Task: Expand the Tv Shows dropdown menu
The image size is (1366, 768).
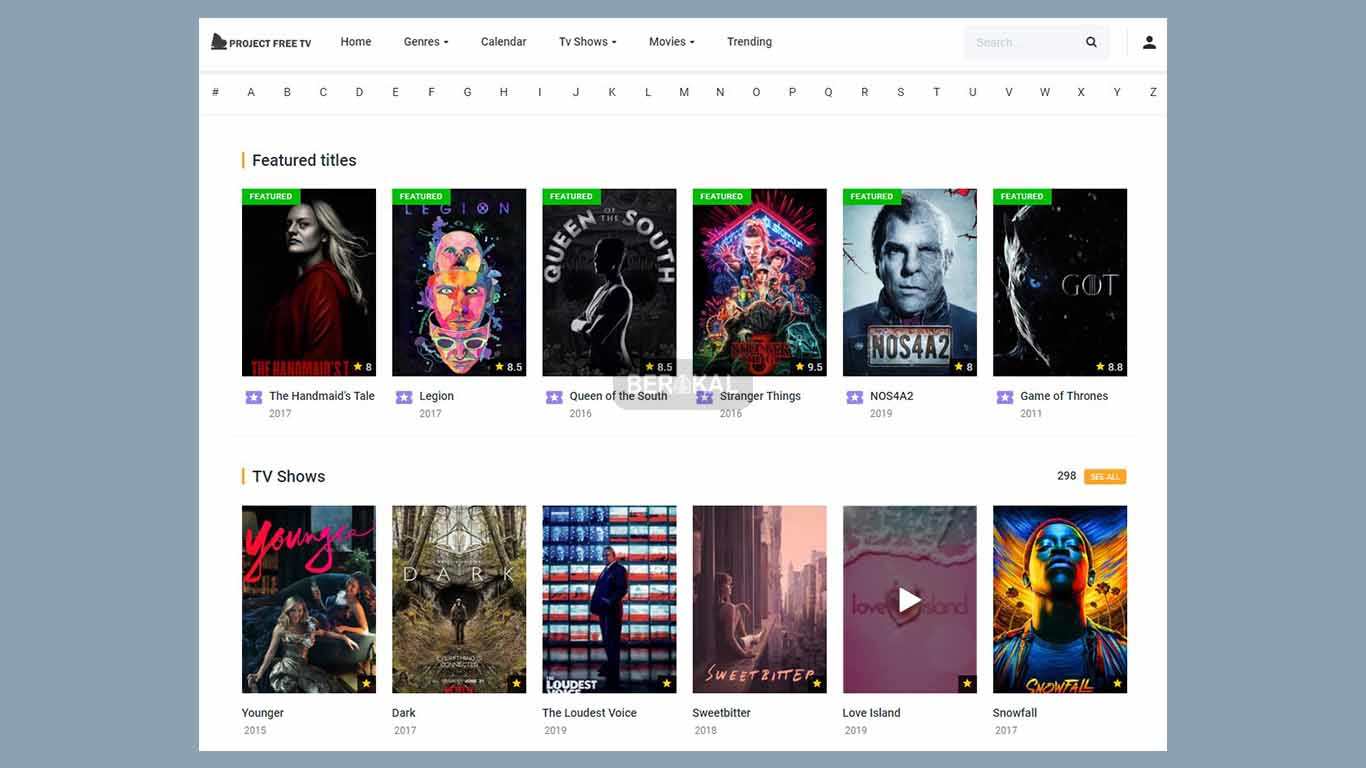Action: click(x=588, y=42)
